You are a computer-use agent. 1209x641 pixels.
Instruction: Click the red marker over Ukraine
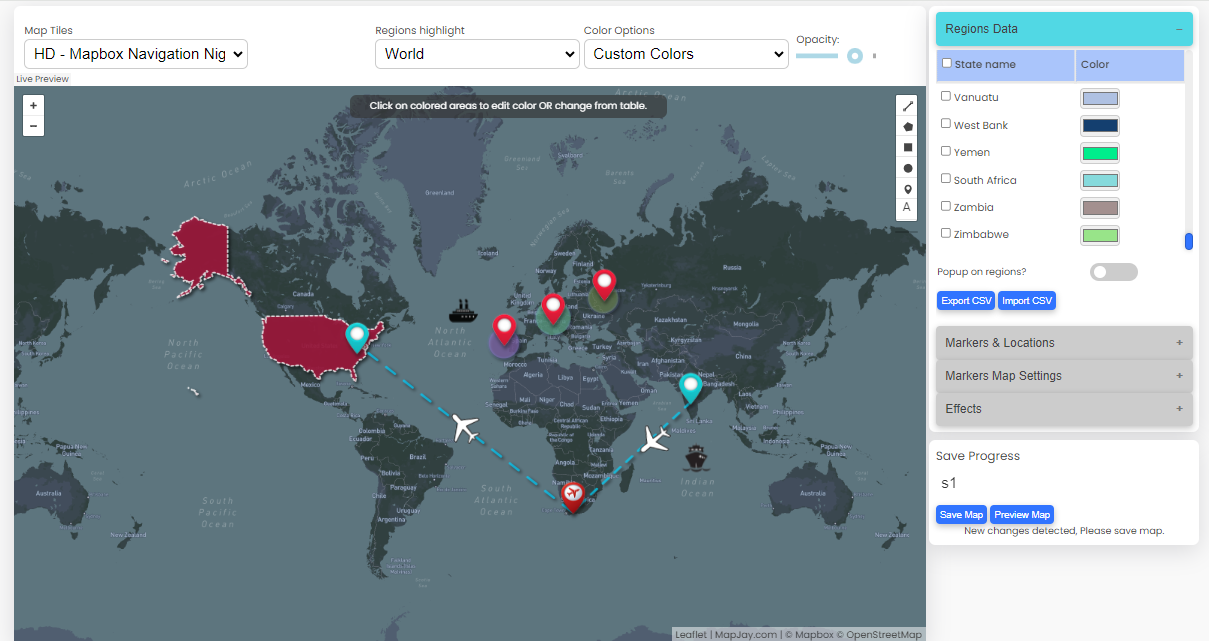click(603, 285)
